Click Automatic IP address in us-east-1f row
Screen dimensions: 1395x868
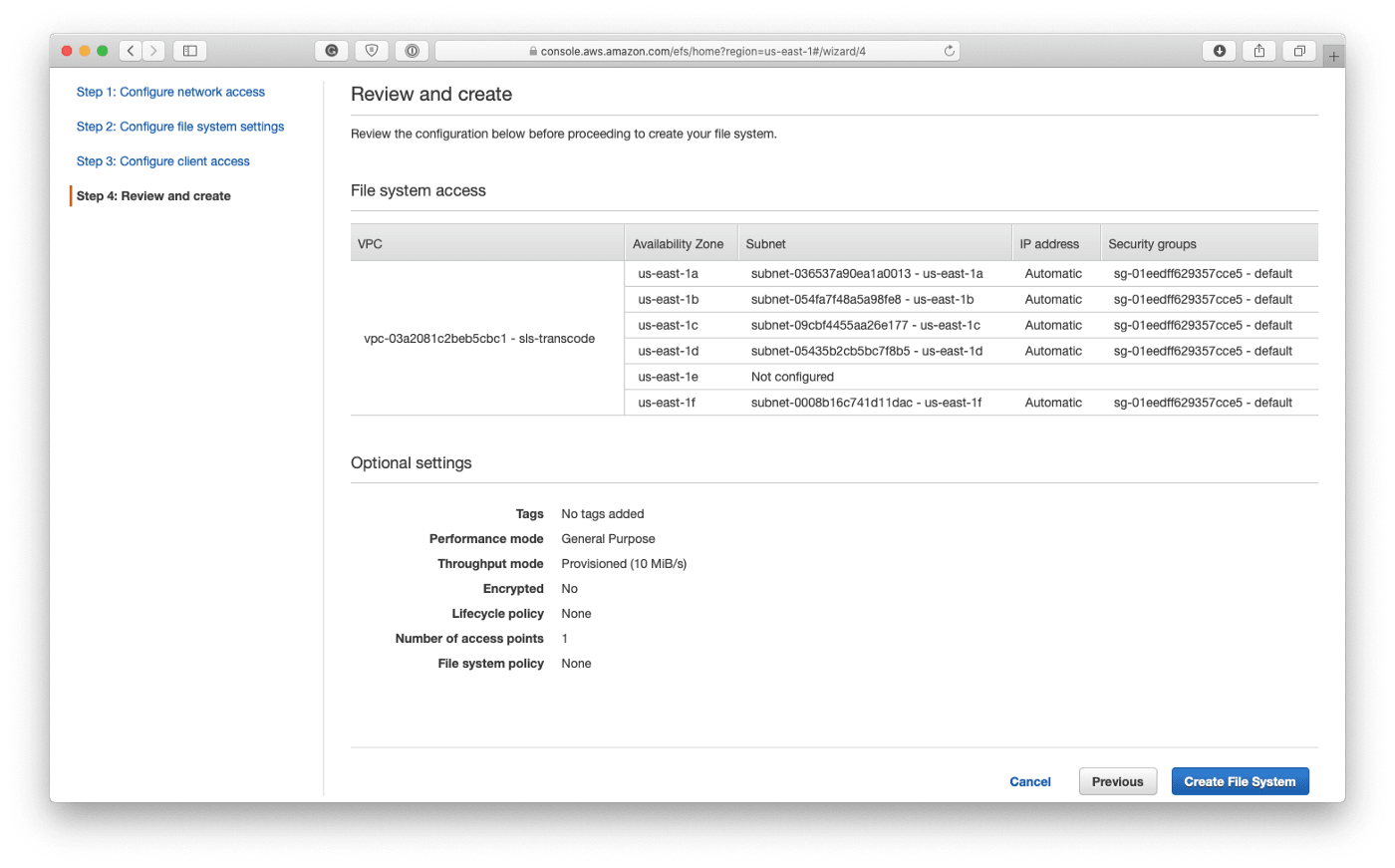point(1053,404)
